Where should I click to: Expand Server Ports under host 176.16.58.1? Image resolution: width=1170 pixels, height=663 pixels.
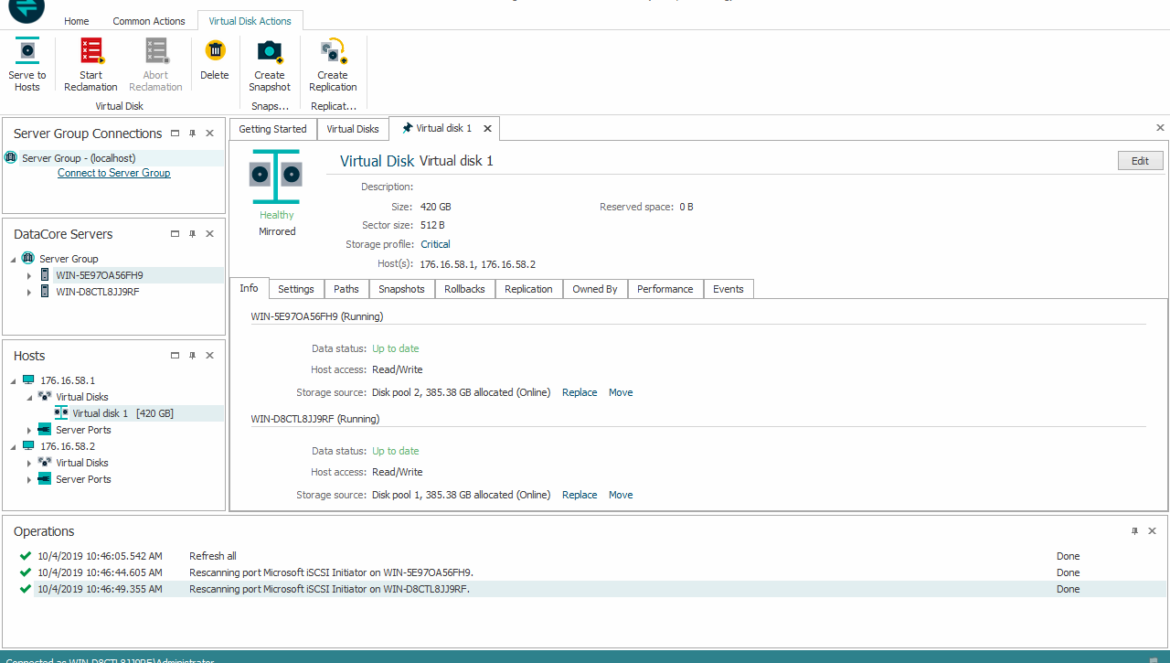pos(29,430)
